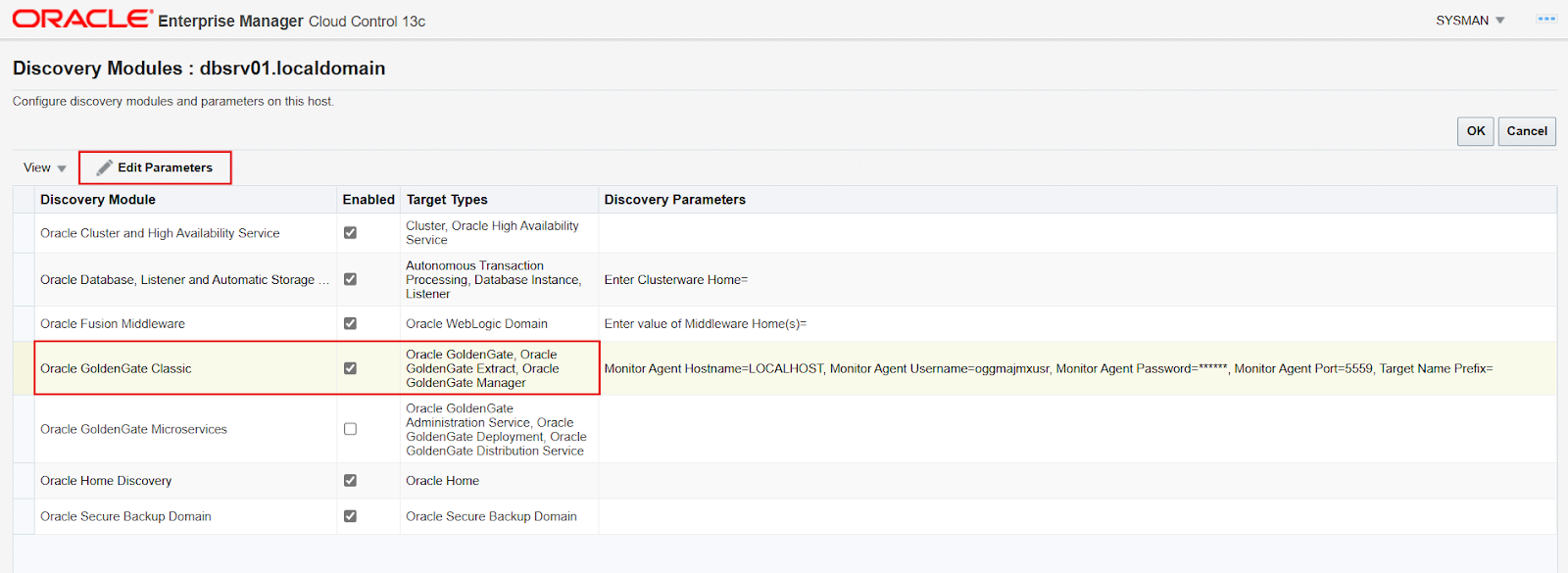
Task: Click the Middleware Home(s) parameter cell
Action: pyautogui.click(x=1077, y=323)
